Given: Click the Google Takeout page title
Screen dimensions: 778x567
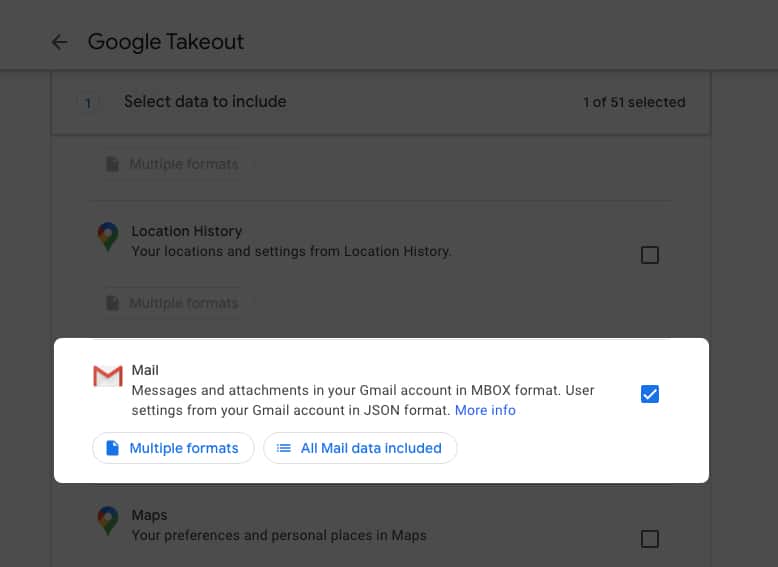Looking at the screenshot, I should click(x=166, y=42).
